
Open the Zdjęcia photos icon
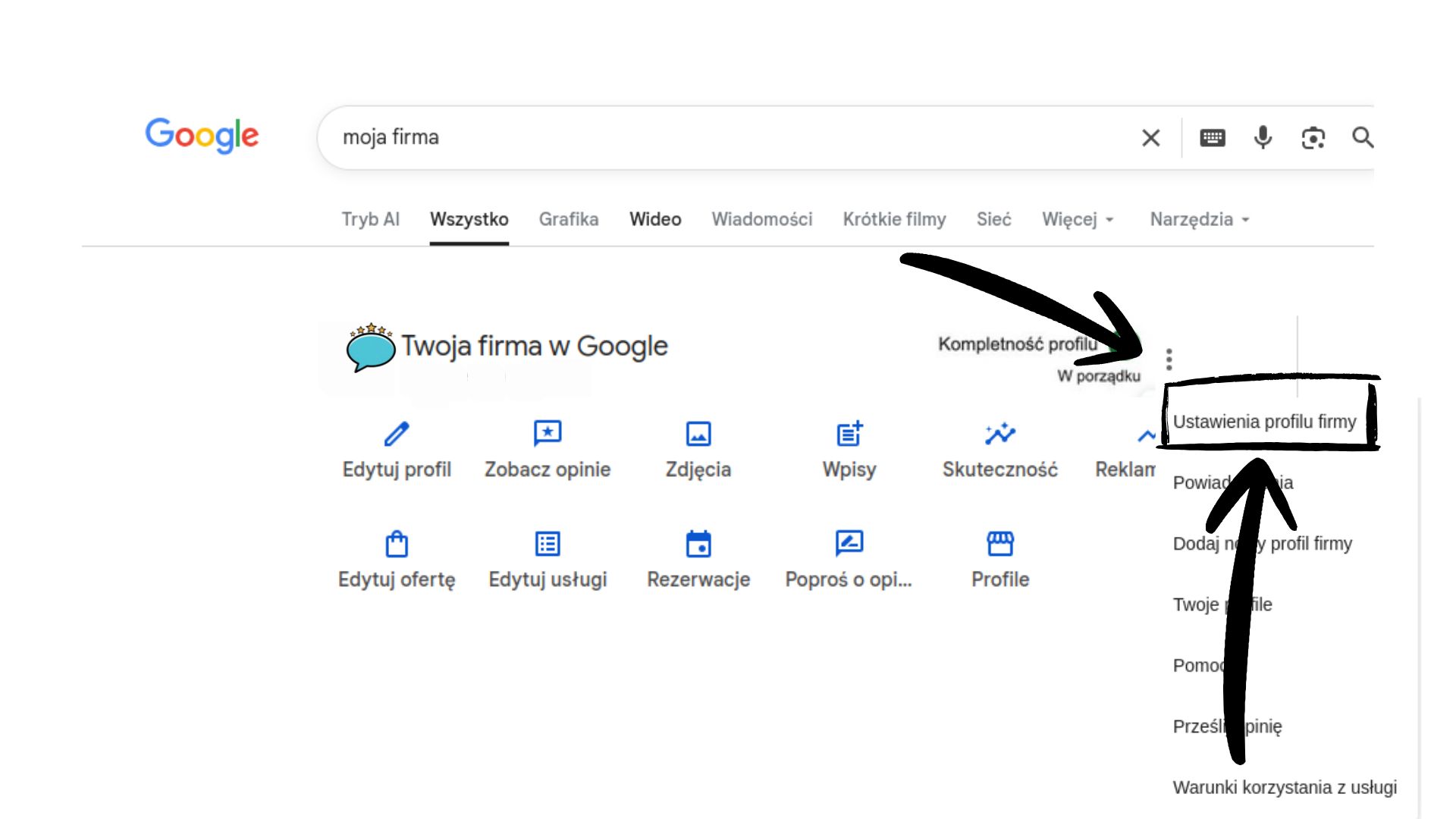[x=698, y=434]
